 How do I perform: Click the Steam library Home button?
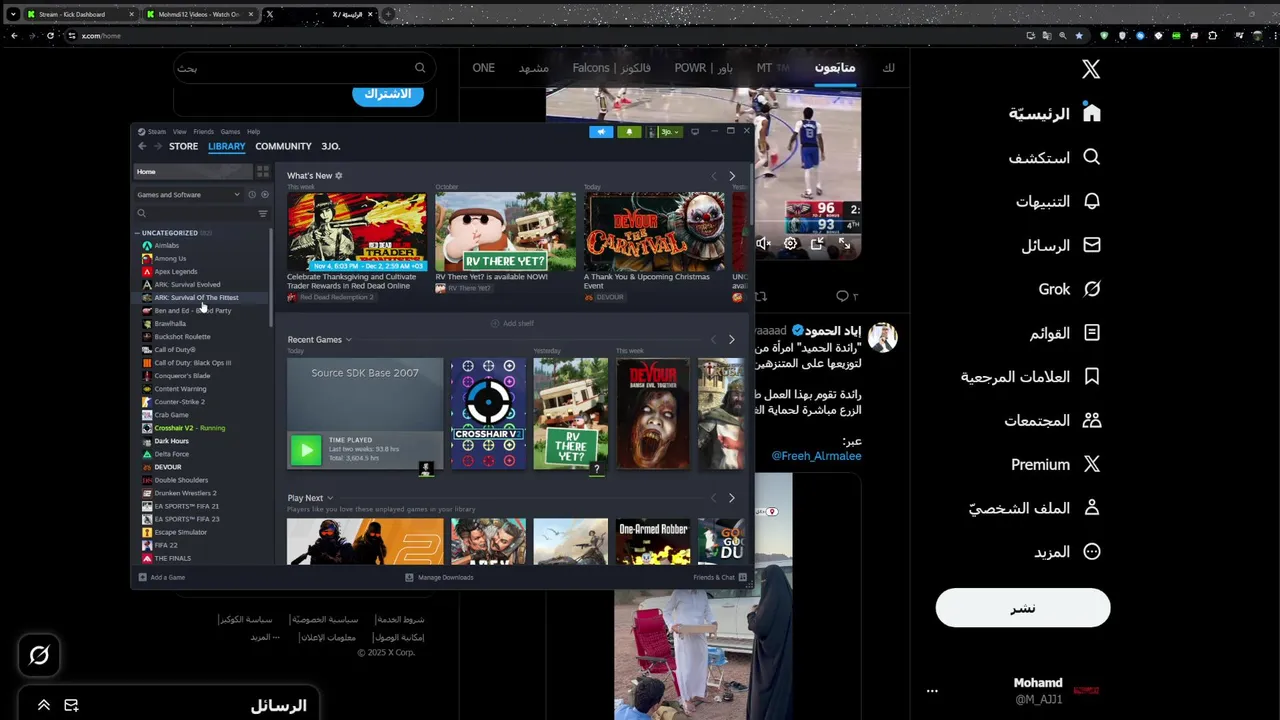pos(193,172)
